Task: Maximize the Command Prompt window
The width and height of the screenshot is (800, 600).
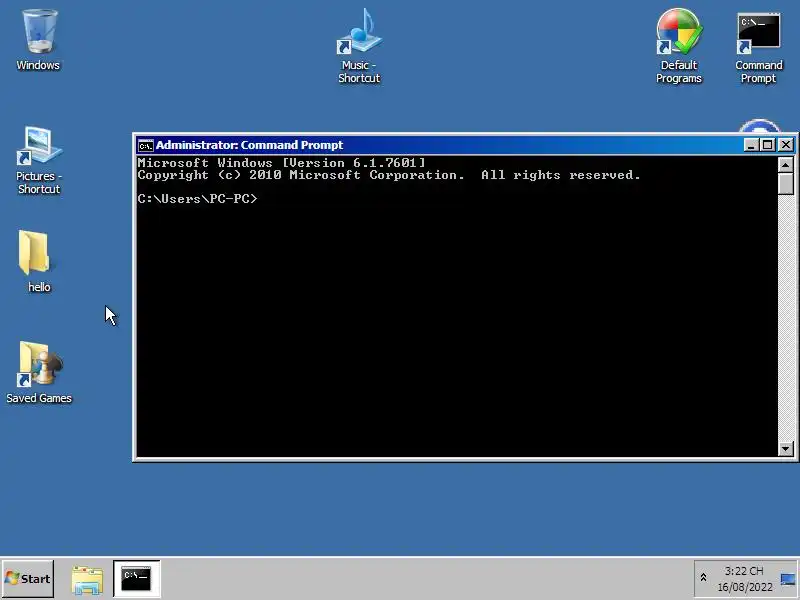Action: 767,145
